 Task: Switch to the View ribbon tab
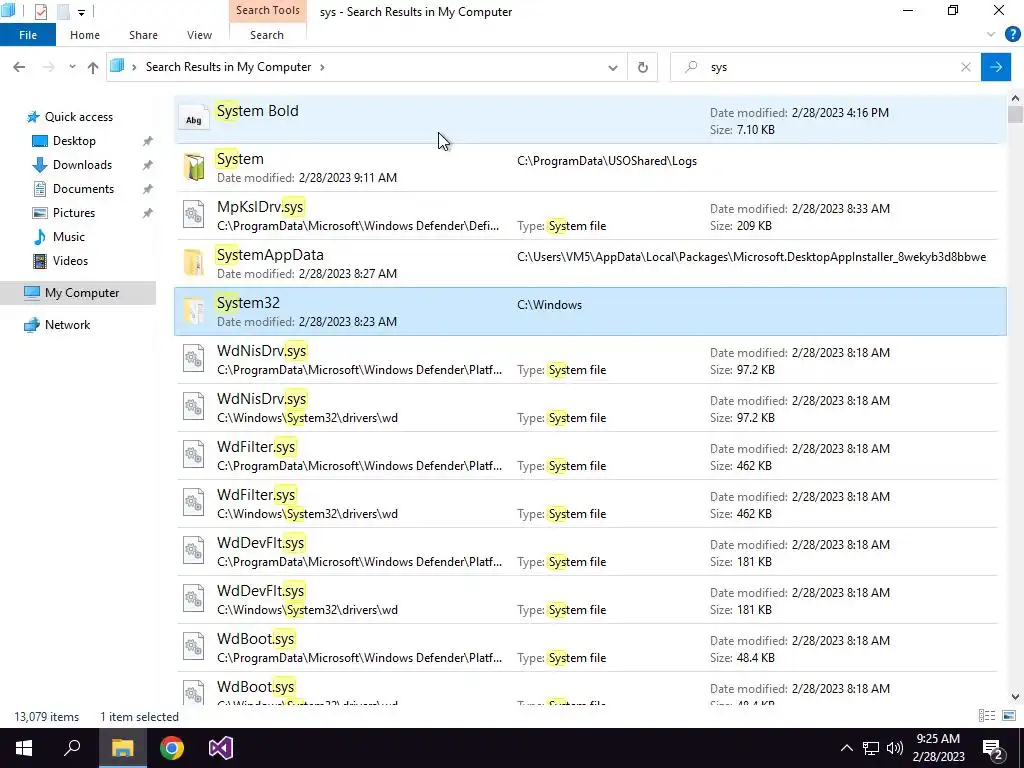pyautogui.click(x=199, y=35)
